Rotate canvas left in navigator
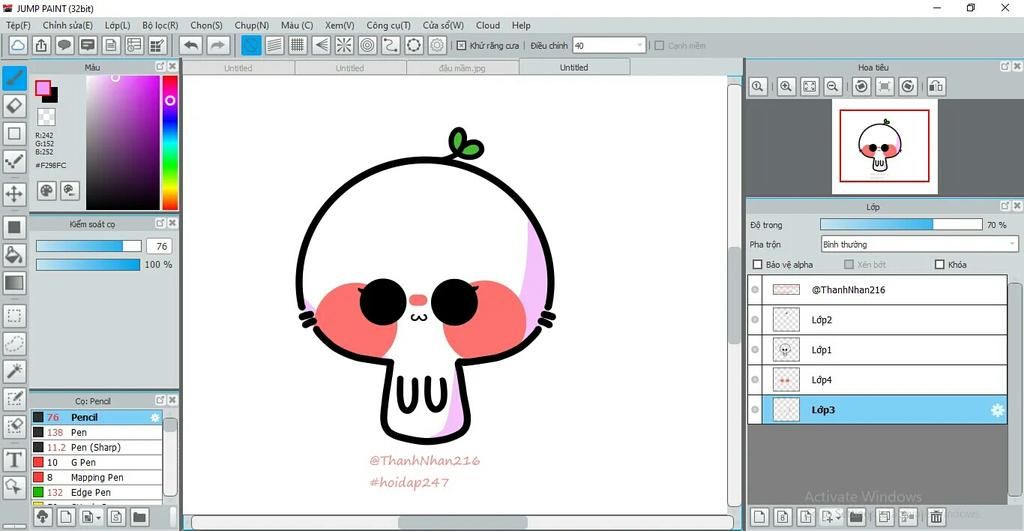The width and height of the screenshot is (1024, 531). point(861,86)
